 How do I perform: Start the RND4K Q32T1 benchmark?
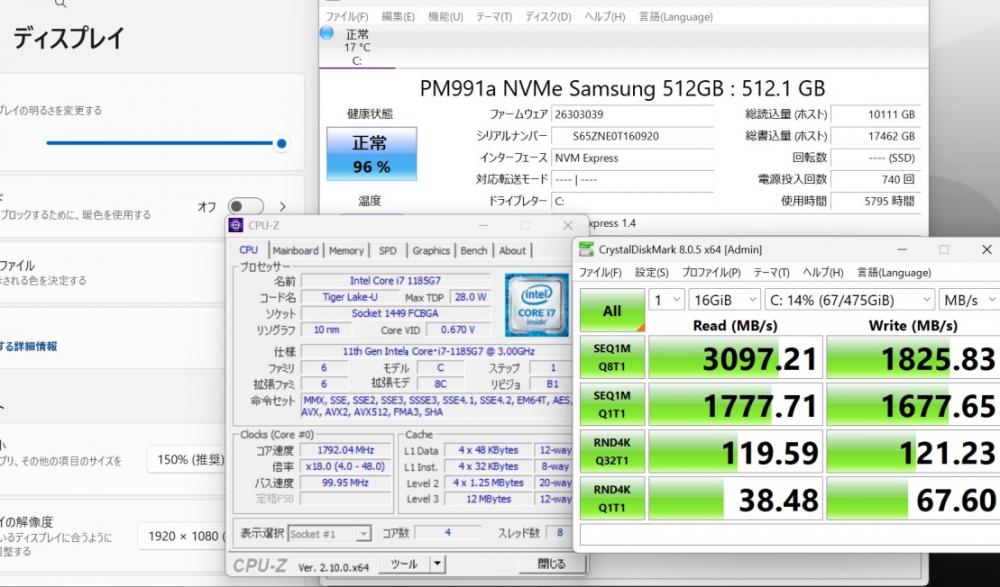pos(612,452)
